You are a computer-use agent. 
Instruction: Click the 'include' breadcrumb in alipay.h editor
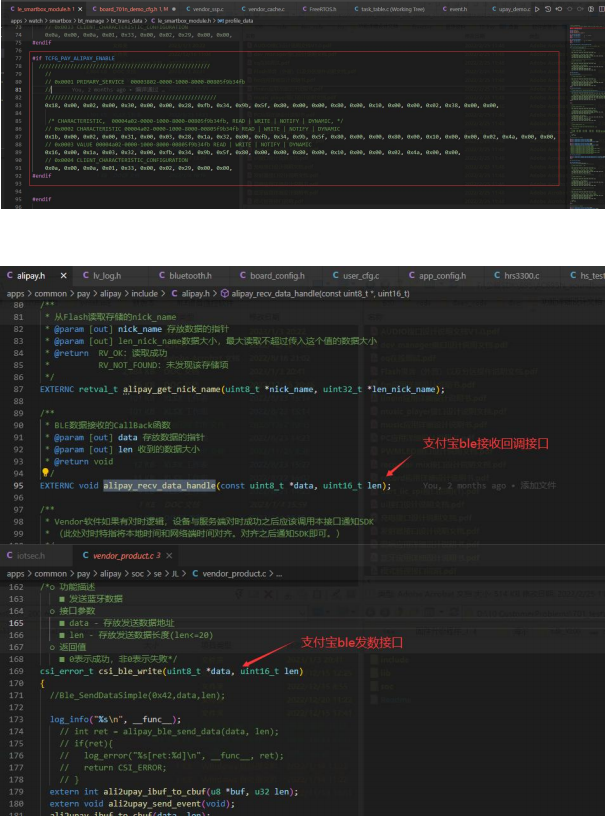(145, 294)
